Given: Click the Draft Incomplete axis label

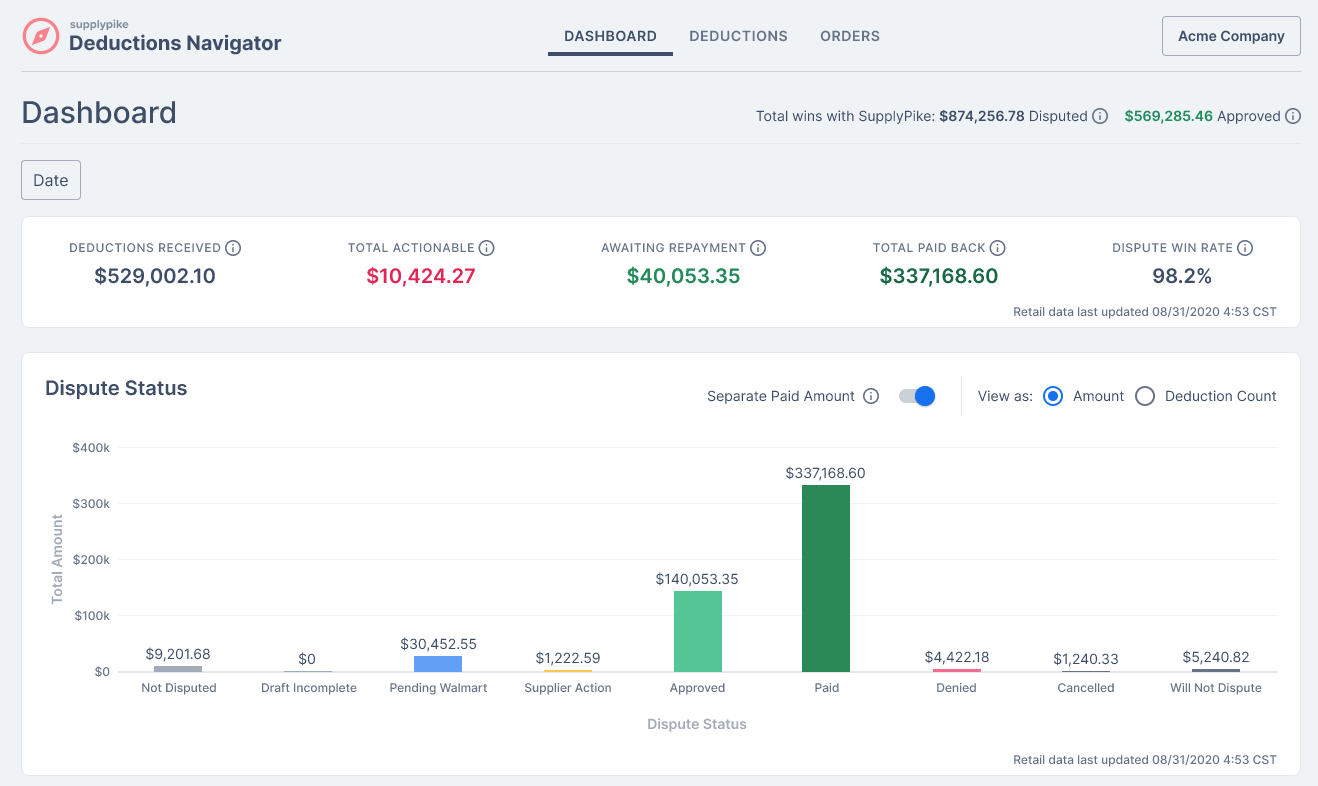Looking at the screenshot, I should (x=309, y=688).
